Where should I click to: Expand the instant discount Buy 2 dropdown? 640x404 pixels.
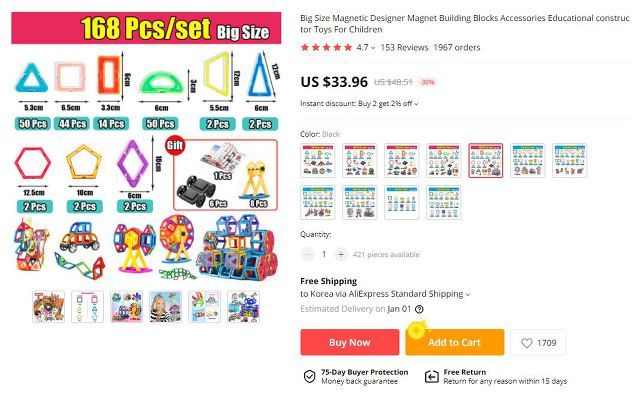tap(416, 104)
